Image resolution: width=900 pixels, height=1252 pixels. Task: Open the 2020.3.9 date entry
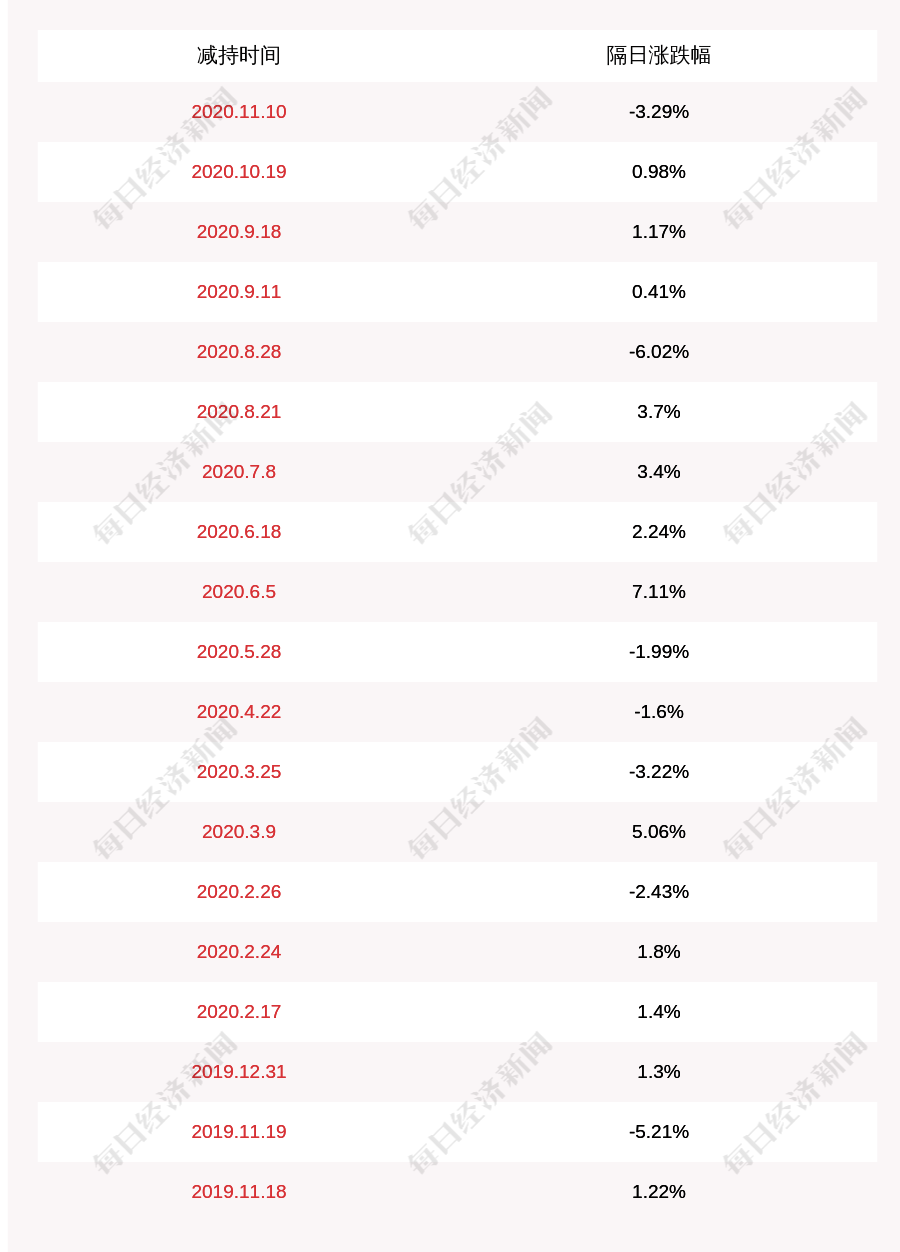(238, 832)
